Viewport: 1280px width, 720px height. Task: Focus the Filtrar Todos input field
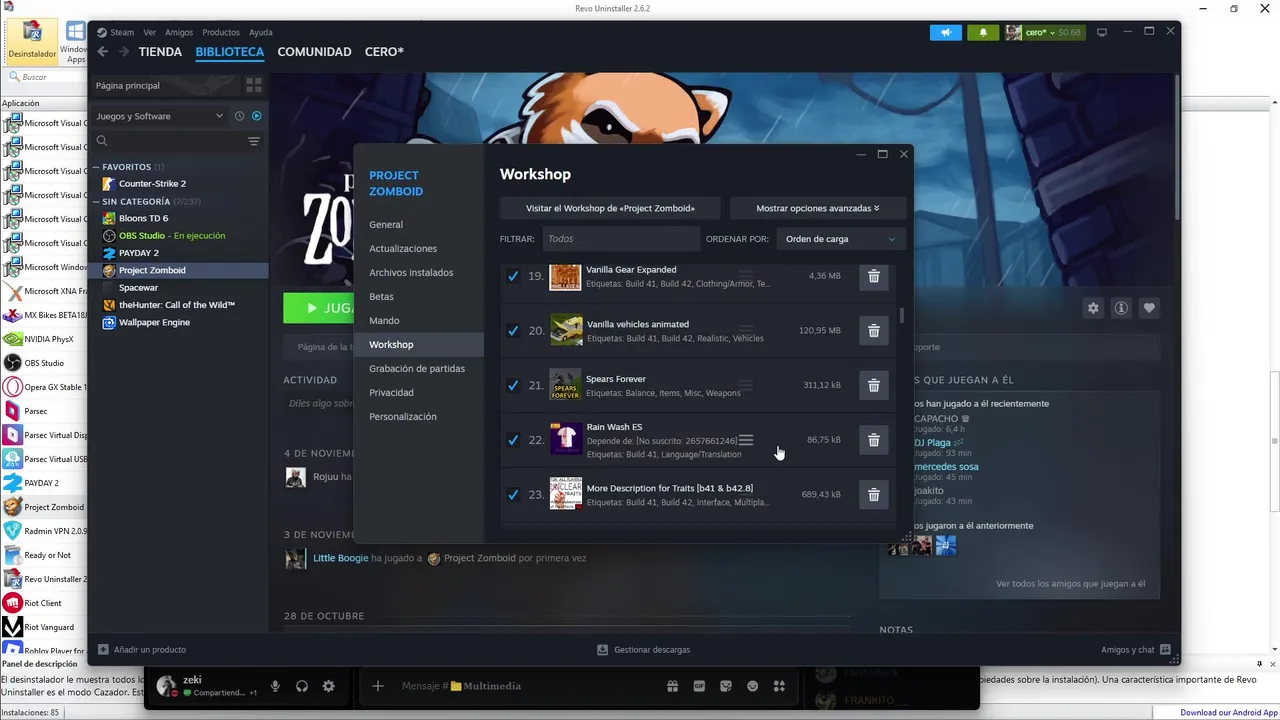621,239
